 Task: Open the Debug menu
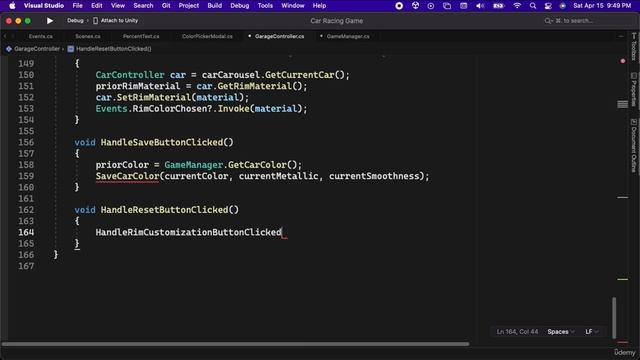240,6
